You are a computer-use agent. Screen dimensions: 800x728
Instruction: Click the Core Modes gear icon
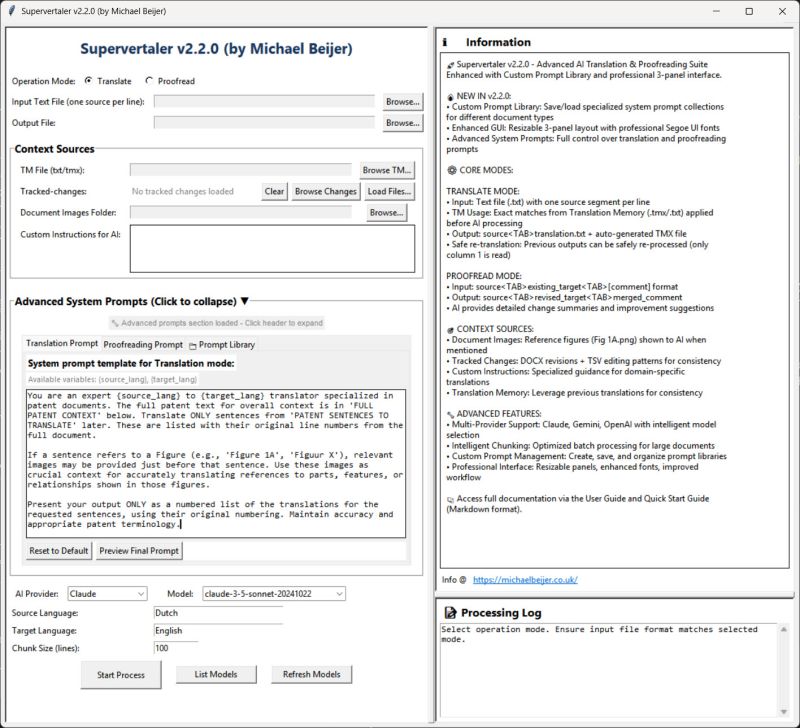[452, 170]
